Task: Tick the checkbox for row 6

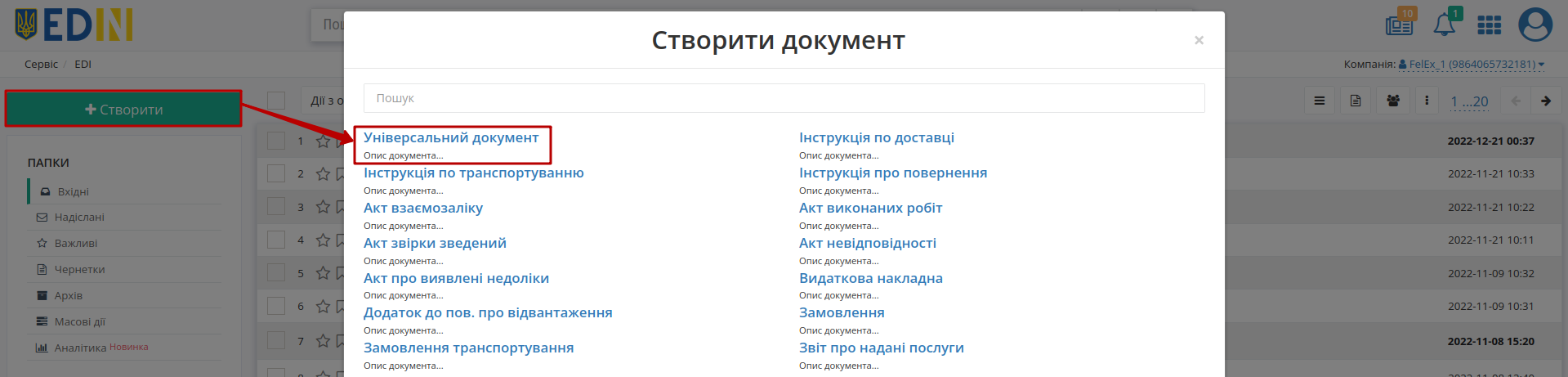Action: click(276, 306)
